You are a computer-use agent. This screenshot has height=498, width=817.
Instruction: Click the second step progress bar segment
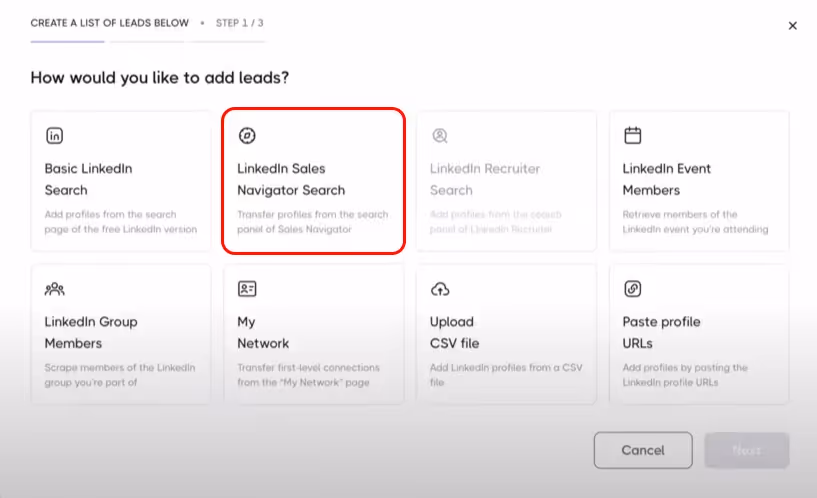[147, 42]
